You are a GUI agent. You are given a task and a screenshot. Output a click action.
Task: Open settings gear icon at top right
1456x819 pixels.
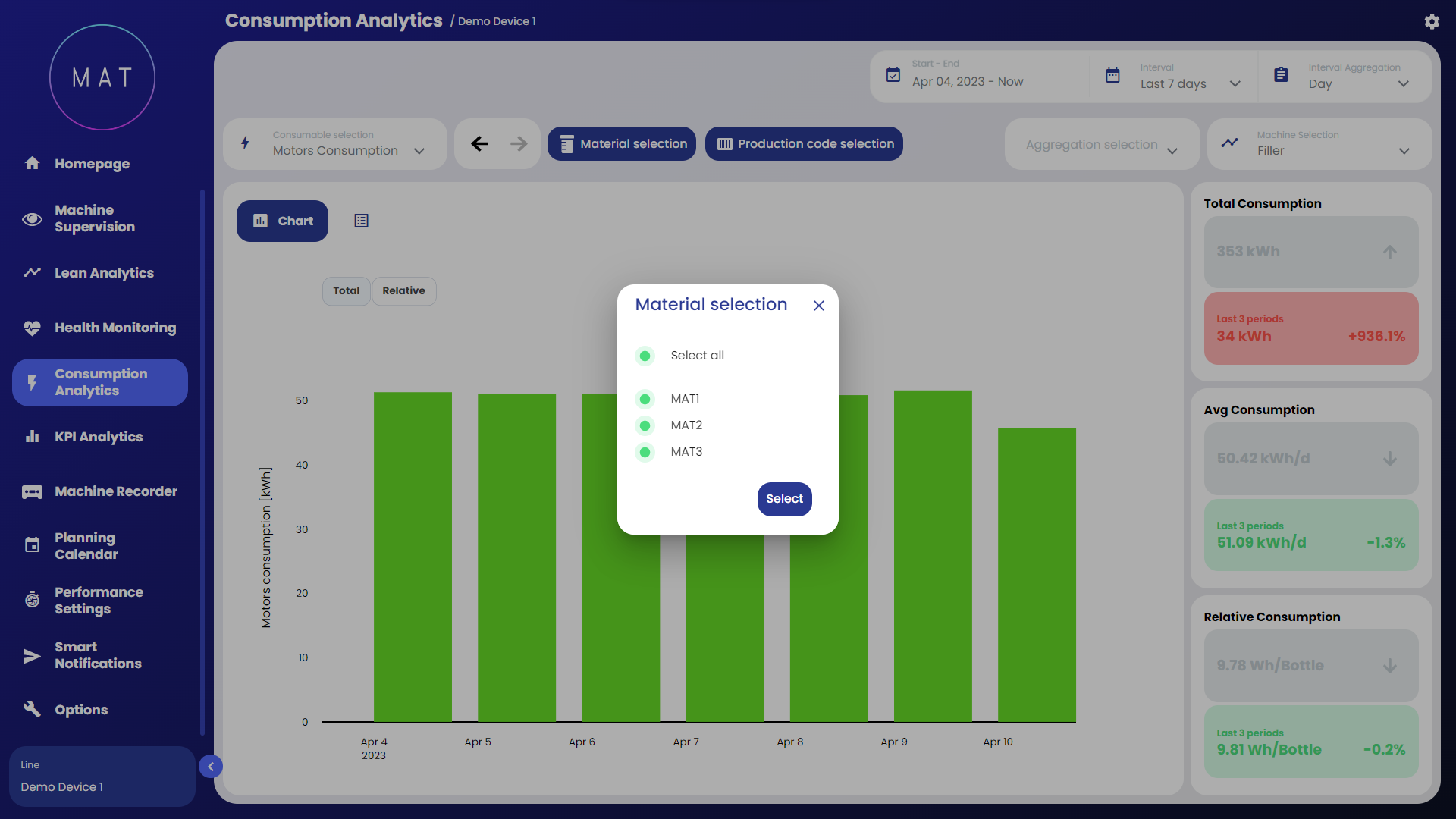[x=1431, y=21]
